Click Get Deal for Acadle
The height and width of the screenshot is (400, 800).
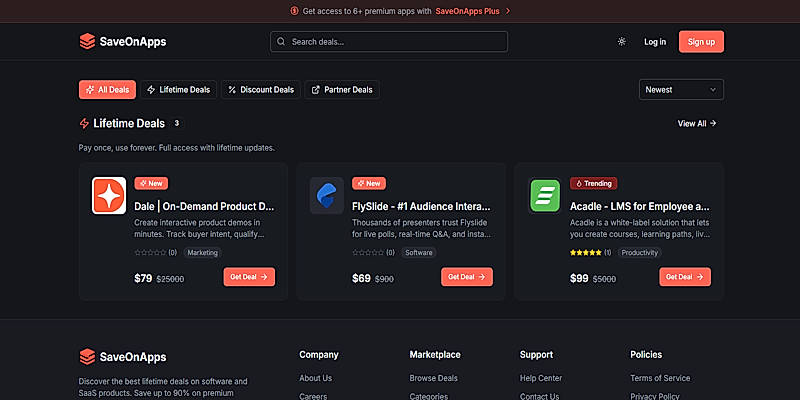[x=685, y=277]
